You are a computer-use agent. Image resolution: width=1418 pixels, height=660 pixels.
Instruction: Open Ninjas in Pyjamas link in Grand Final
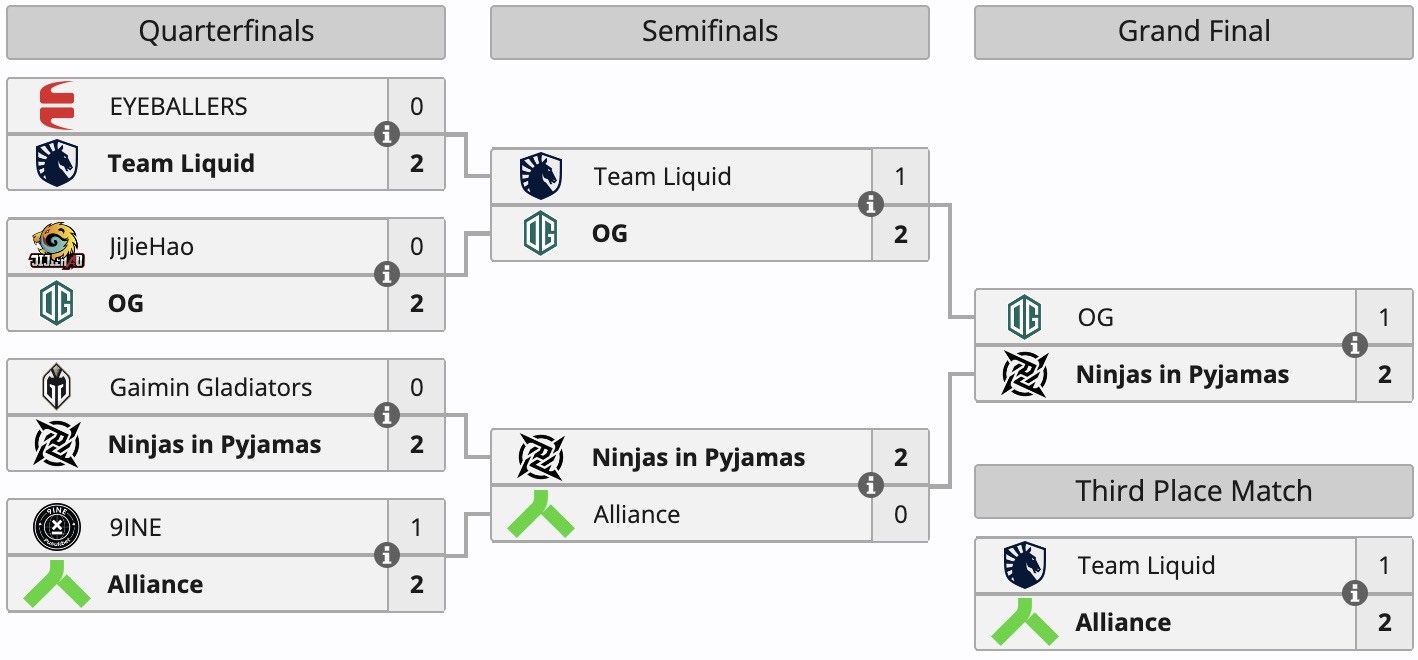pos(1182,375)
